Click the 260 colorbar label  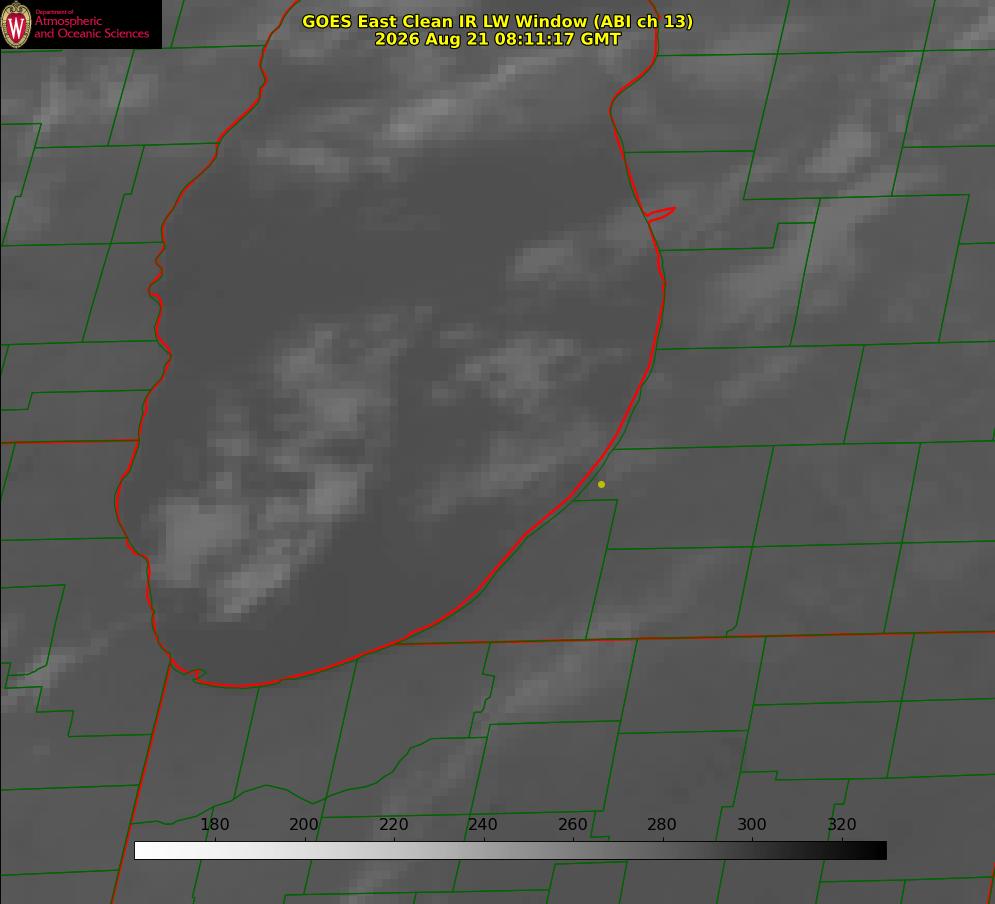(x=572, y=824)
